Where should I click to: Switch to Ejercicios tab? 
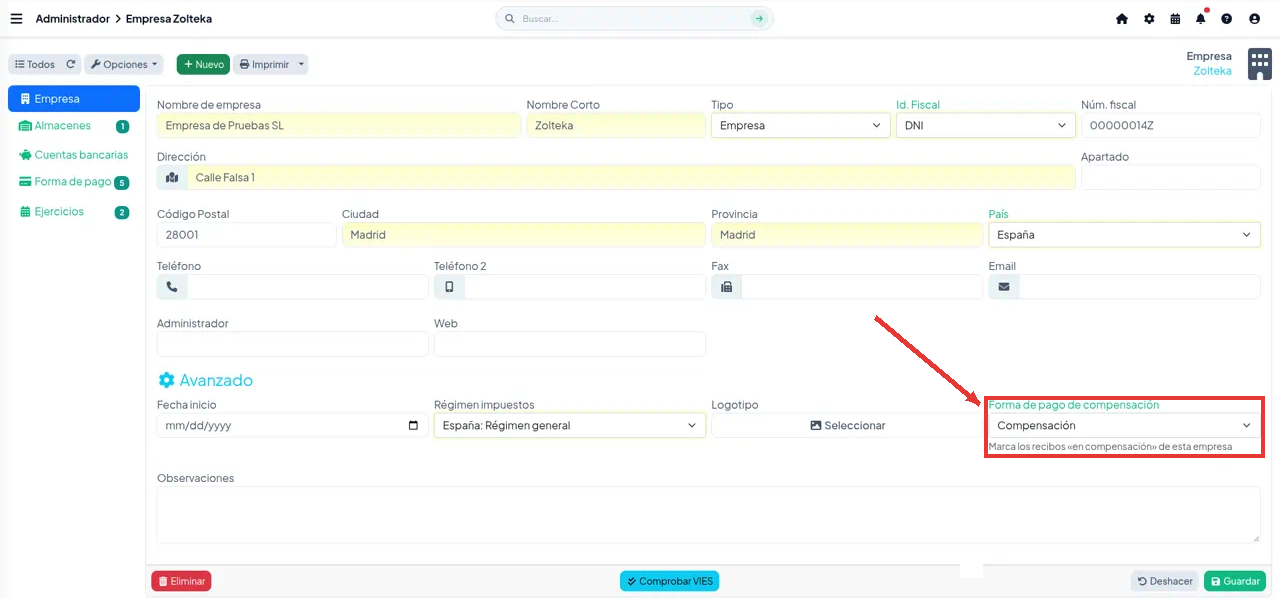(x=74, y=212)
